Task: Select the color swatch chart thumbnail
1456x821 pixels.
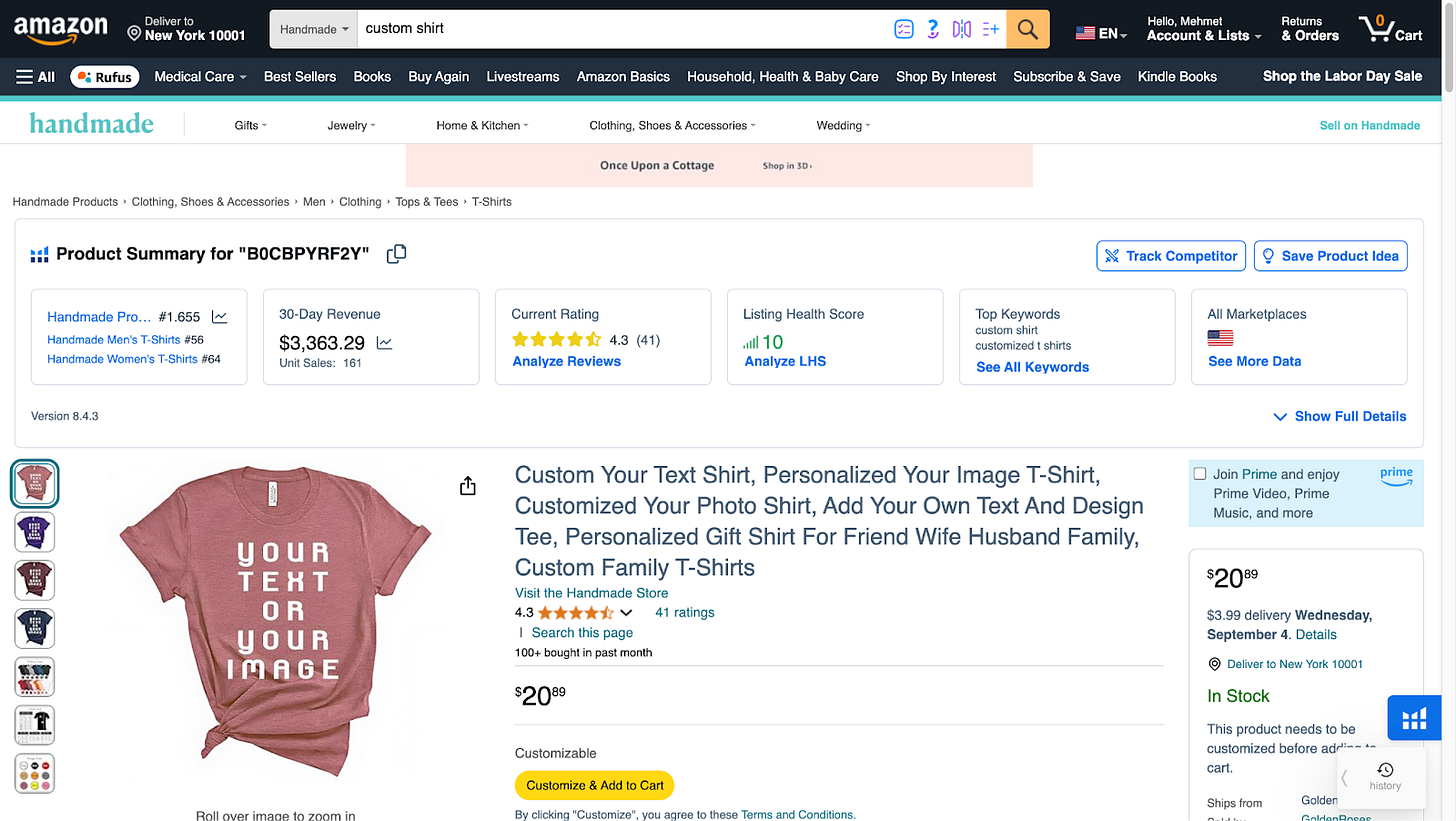Action: (35, 774)
